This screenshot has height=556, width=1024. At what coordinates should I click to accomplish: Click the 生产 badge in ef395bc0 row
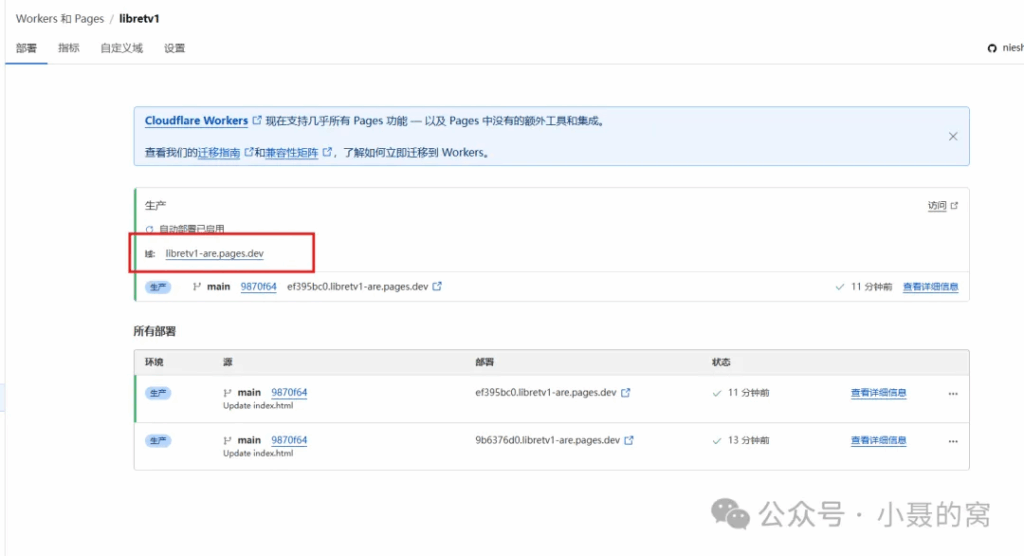pos(157,393)
